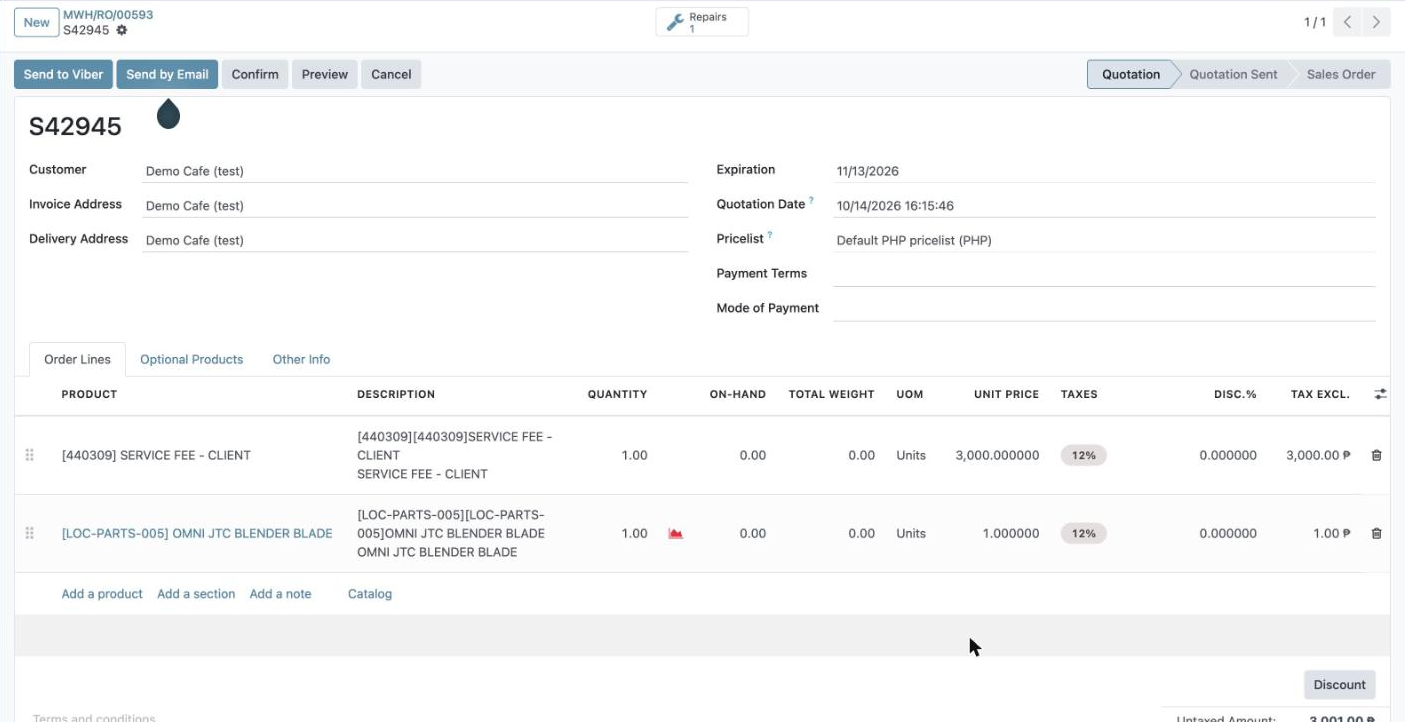Image resolution: width=1405 pixels, height=722 pixels.
Task: Confirm the quotation
Action: pos(255,74)
